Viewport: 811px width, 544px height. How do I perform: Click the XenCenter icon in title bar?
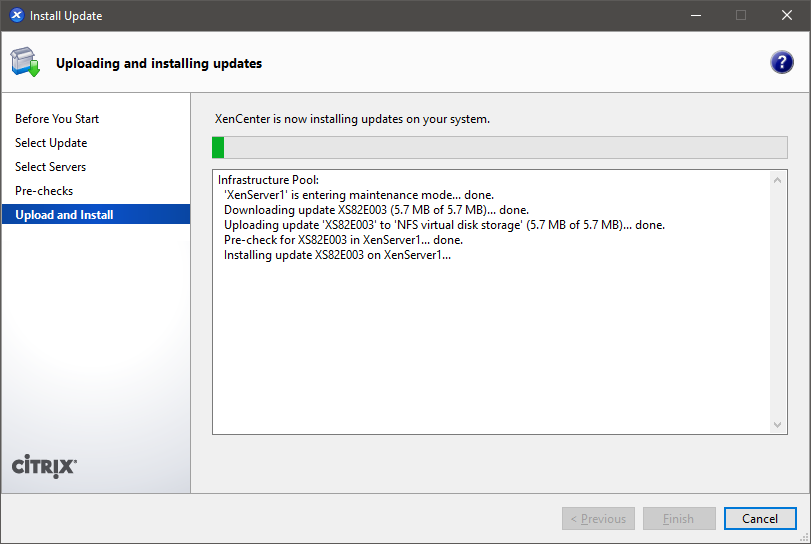pyautogui.click(x=16, y=16)
